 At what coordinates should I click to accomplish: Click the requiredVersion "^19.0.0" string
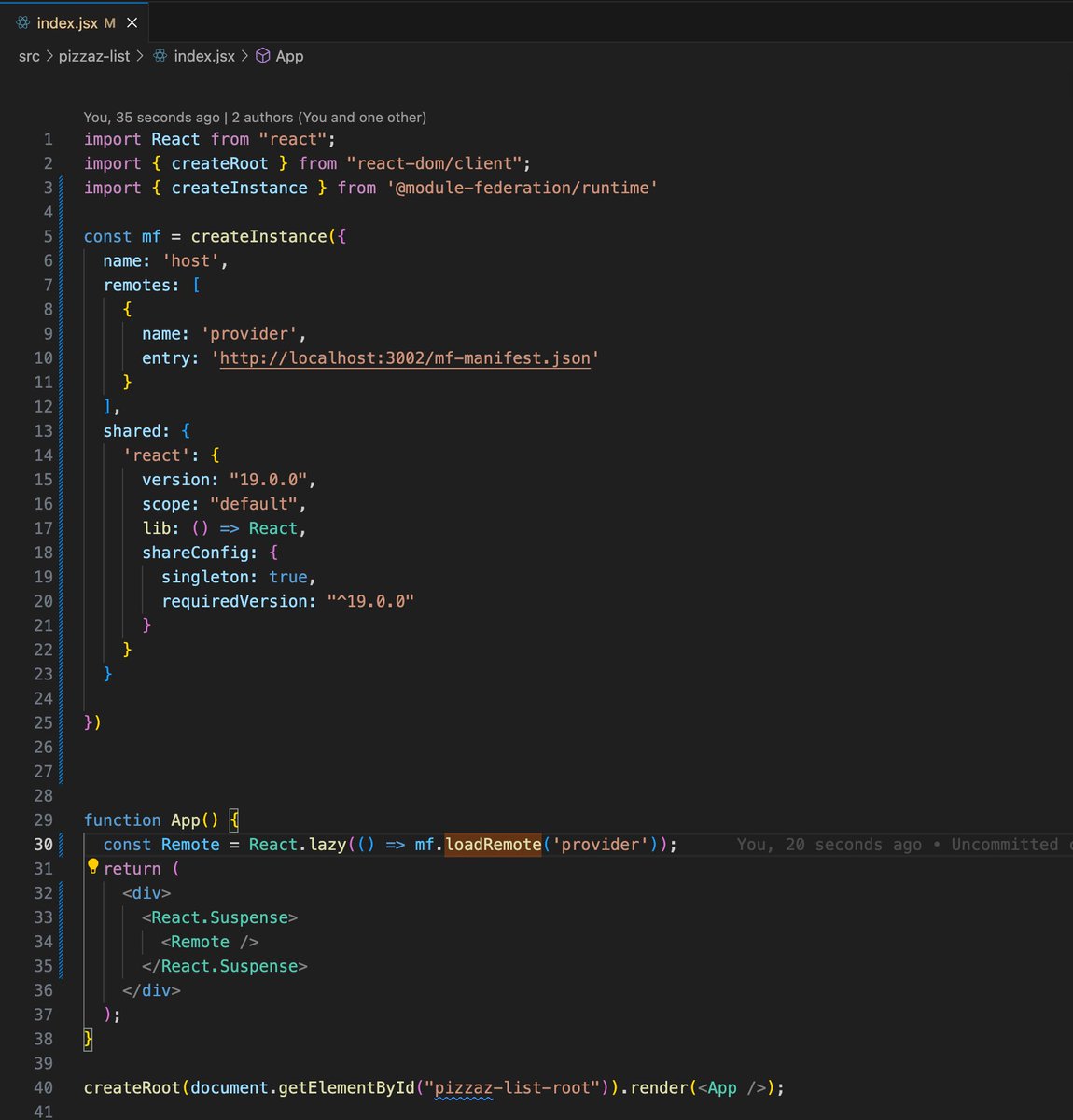pos(370,601)
